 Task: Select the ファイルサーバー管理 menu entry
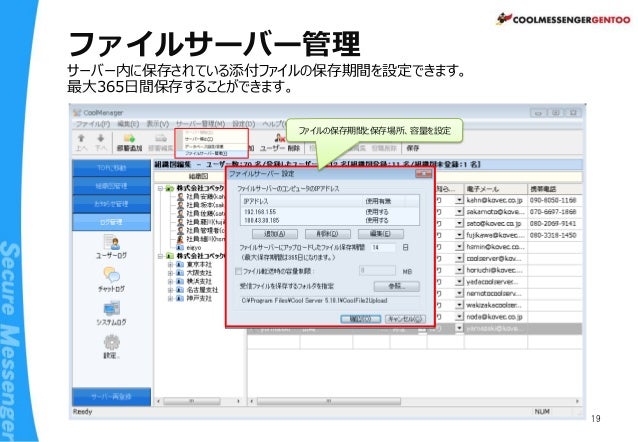point(211,153)
